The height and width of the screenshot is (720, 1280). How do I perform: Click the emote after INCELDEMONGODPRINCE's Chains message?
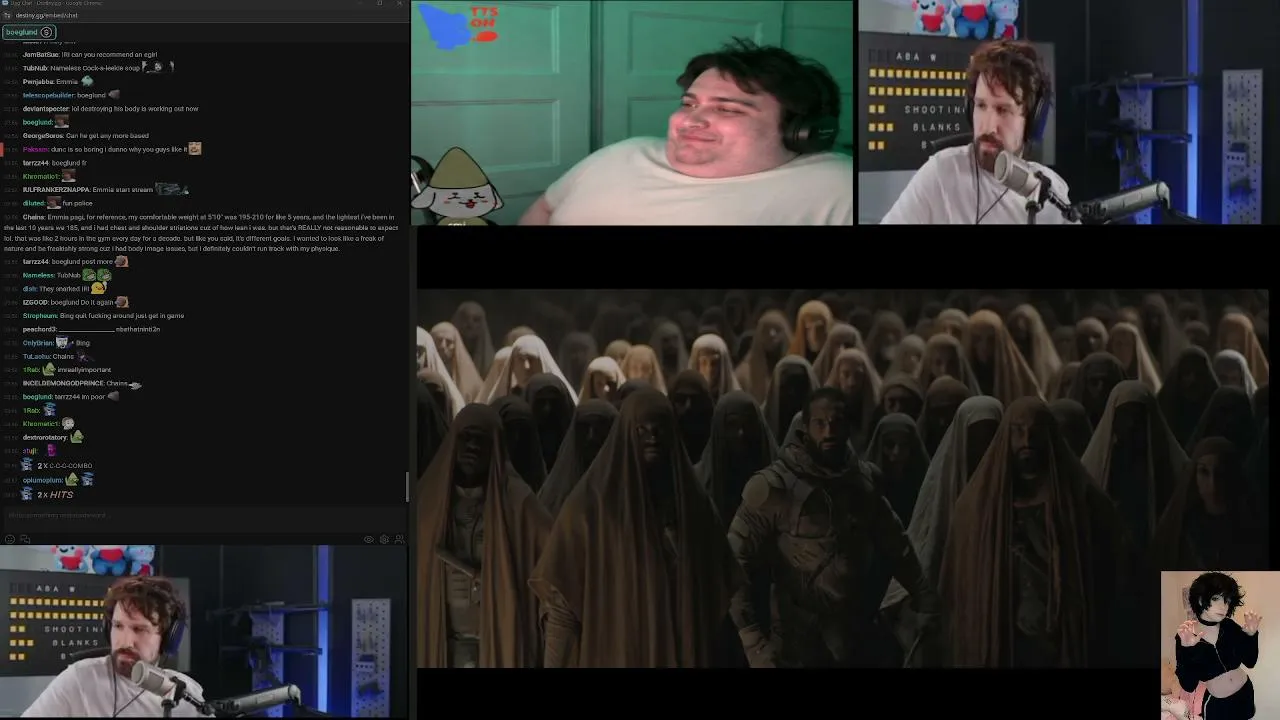pos(135,384)
